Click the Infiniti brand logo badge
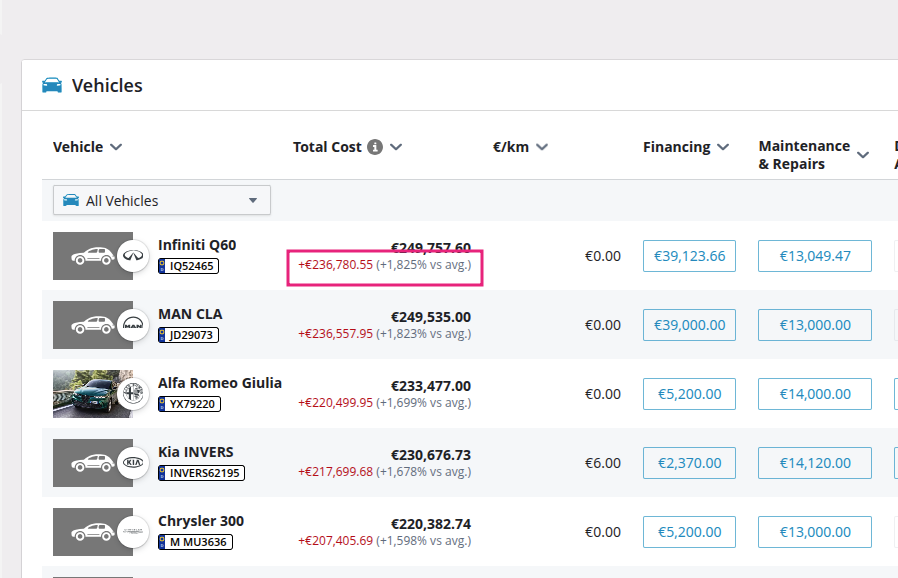This screenshot has height=578, width=898. point(133,256)
